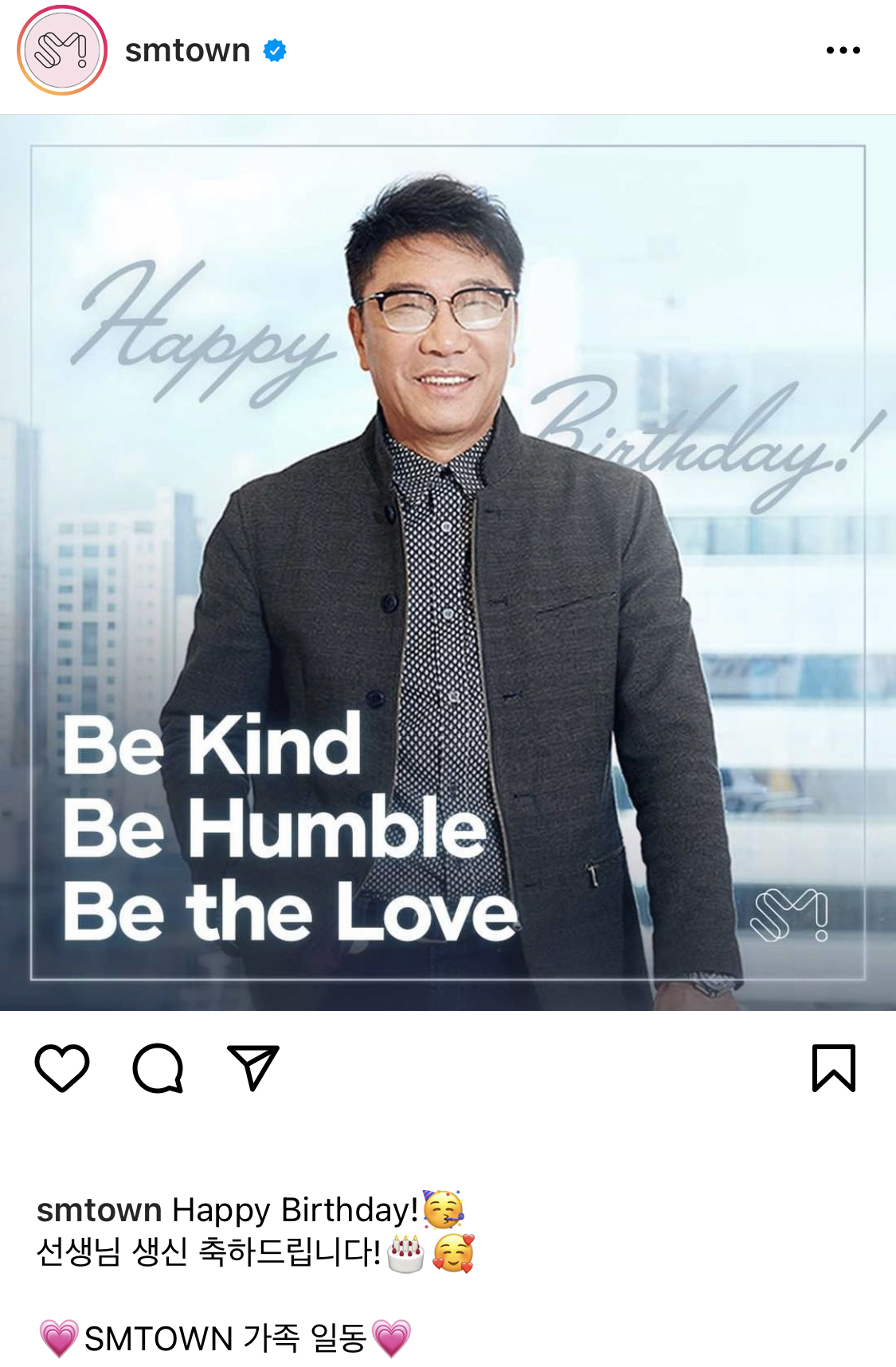Tap the 'SMTOWN 가족 일동' caption line
Viewport: 896px width, 1367px height.
[225, 1338]
